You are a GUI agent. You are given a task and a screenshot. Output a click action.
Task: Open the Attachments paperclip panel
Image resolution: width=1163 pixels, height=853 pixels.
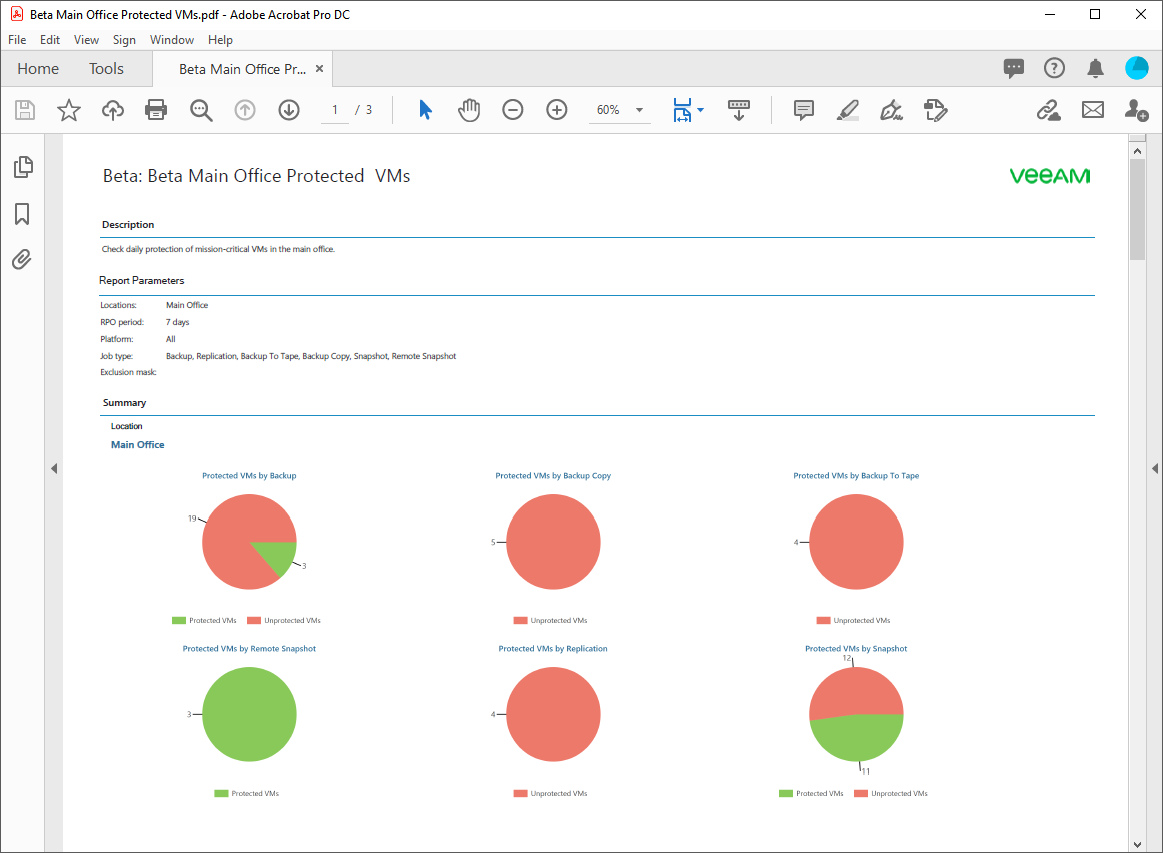22,260
